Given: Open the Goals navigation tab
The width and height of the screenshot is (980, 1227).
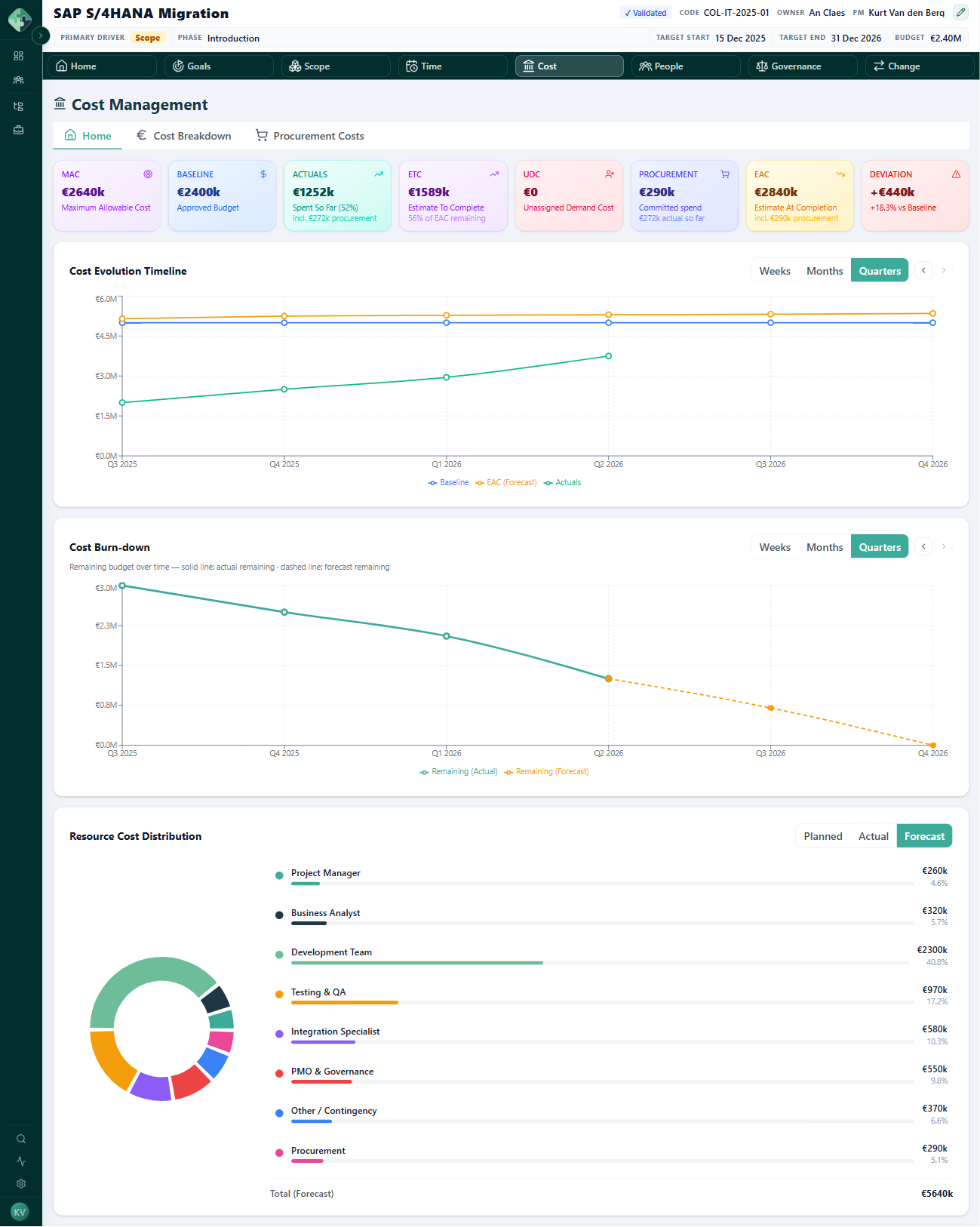Looking at the screenshot, I should 219,66.
